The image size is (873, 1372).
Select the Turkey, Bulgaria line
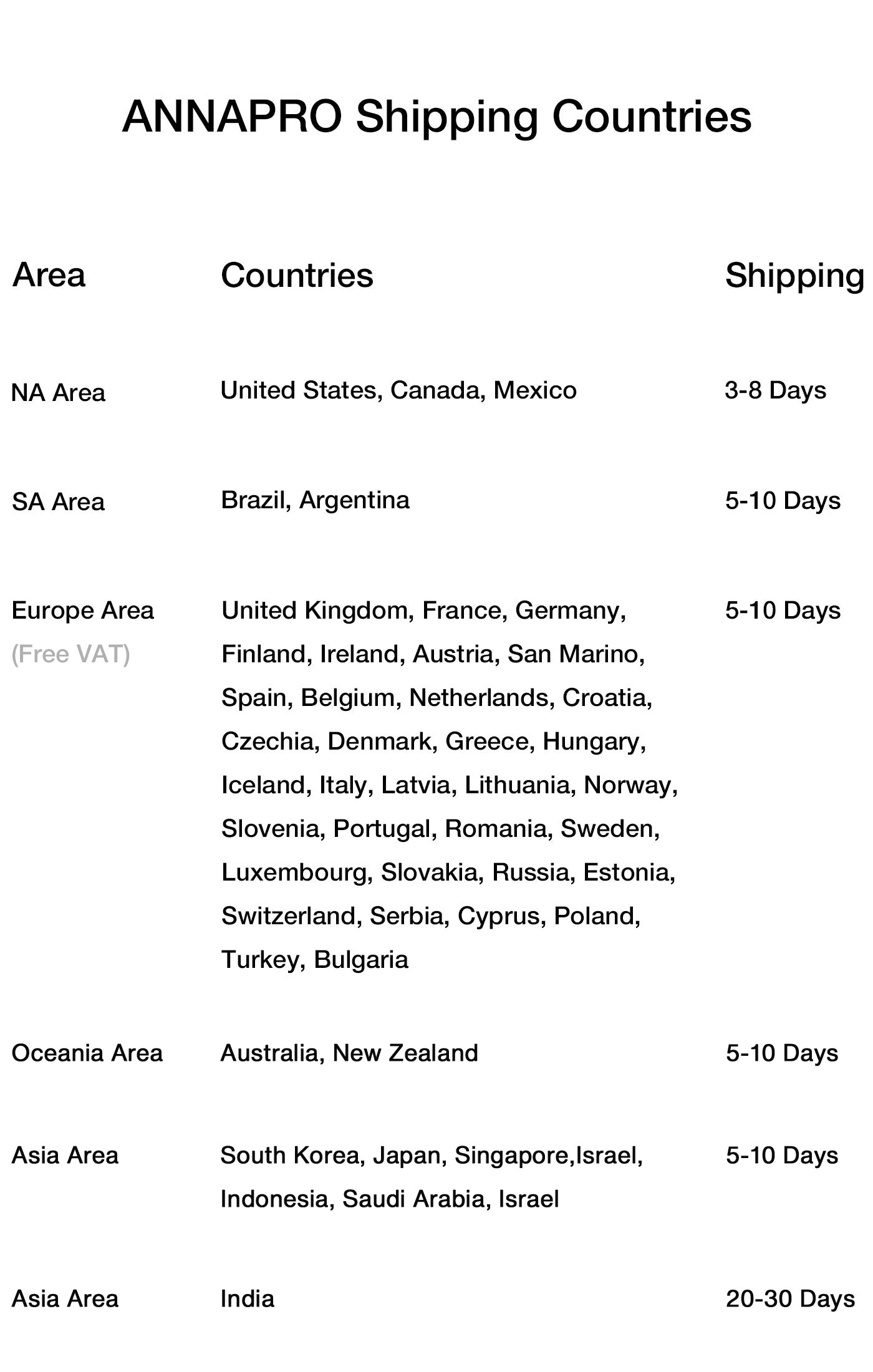coord(315,960)
